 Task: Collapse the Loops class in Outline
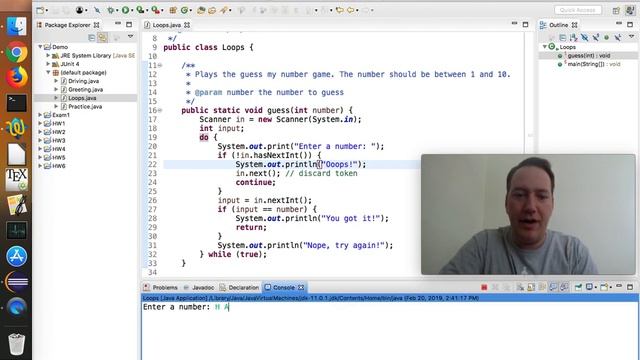[545, 47]
